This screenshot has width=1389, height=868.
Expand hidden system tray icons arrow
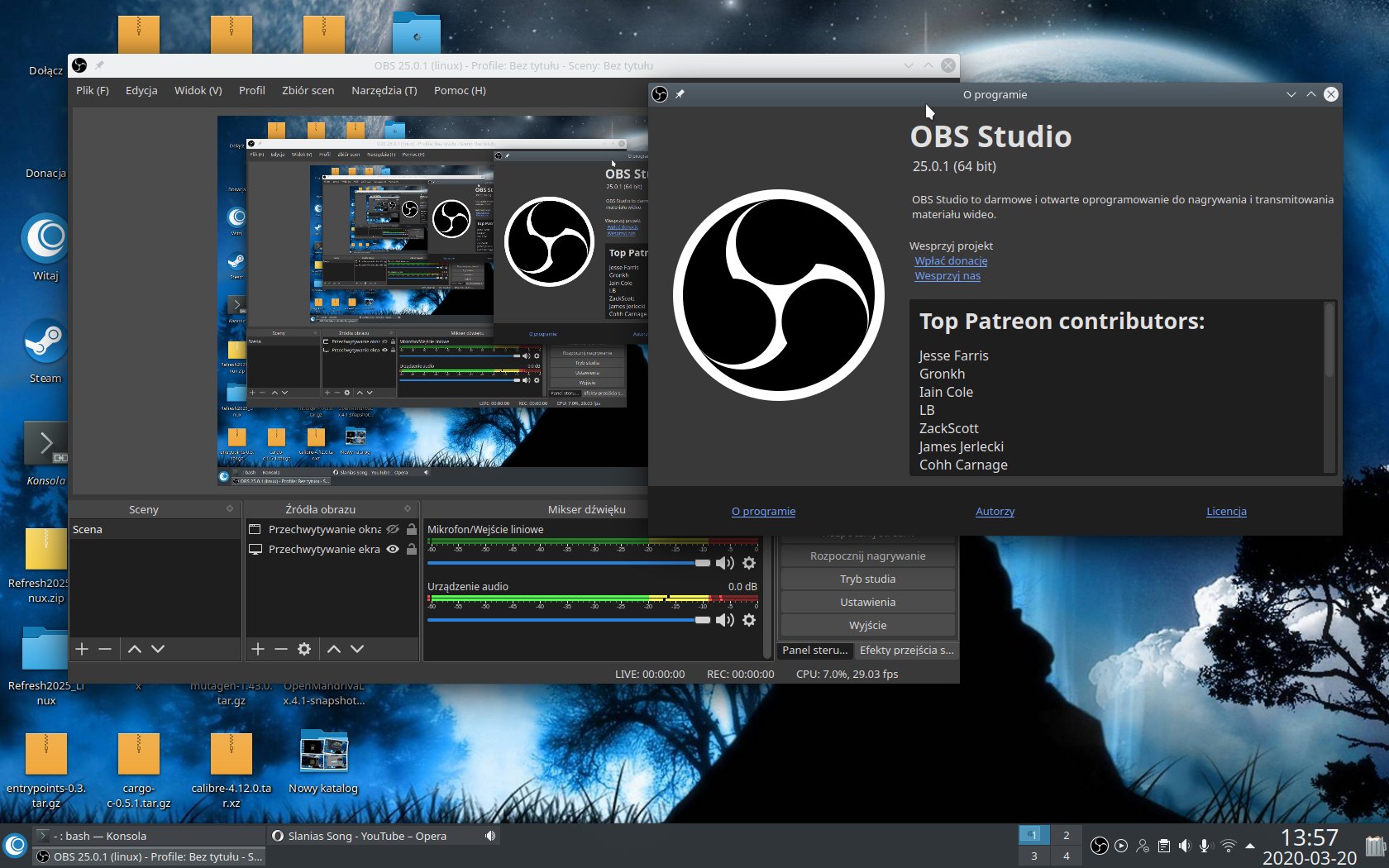1250,846
